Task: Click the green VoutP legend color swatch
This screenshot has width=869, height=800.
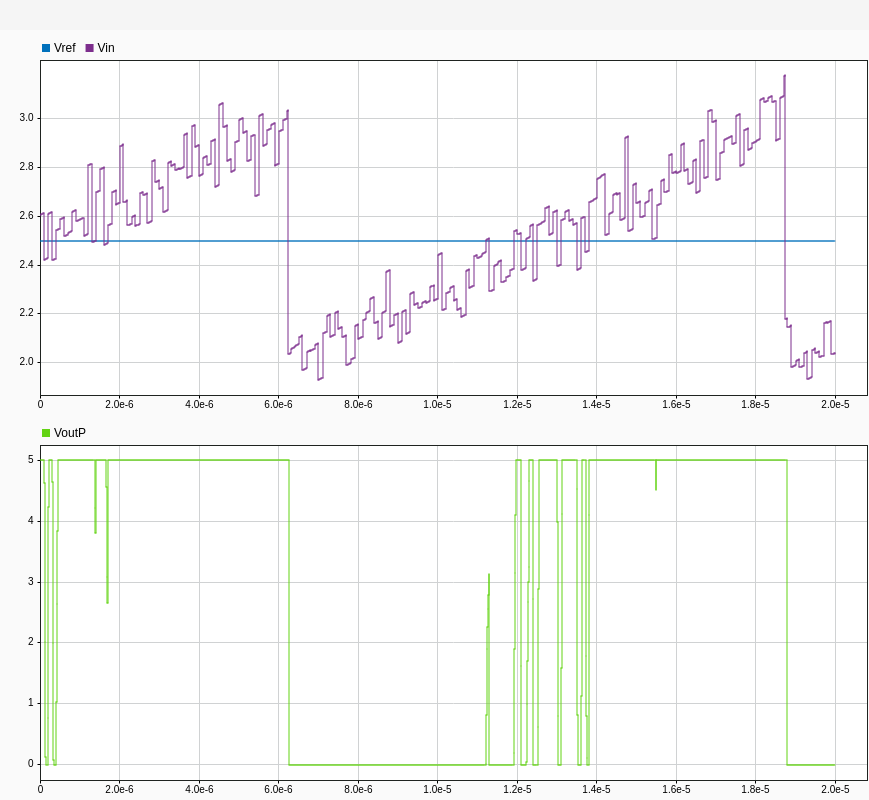Action: pos(46,433)
